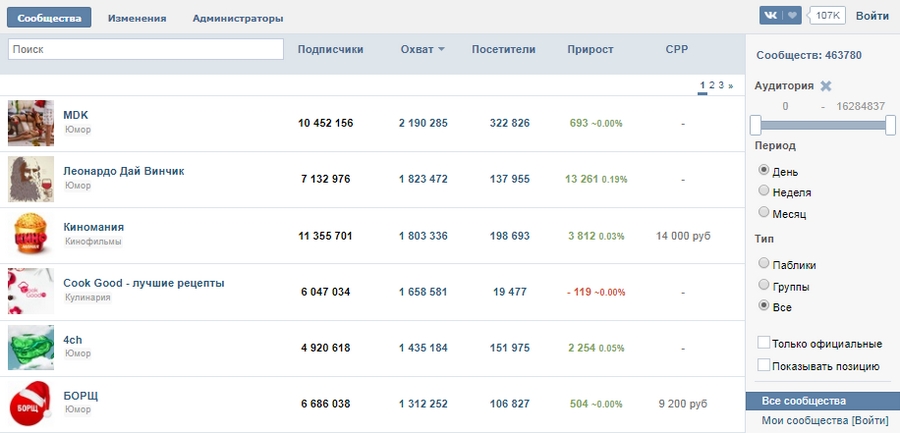Image resolution: width=900 pixels, height=433 pixels.
Task: Click the left audience slider handle
Action: [x=755, y=125]
